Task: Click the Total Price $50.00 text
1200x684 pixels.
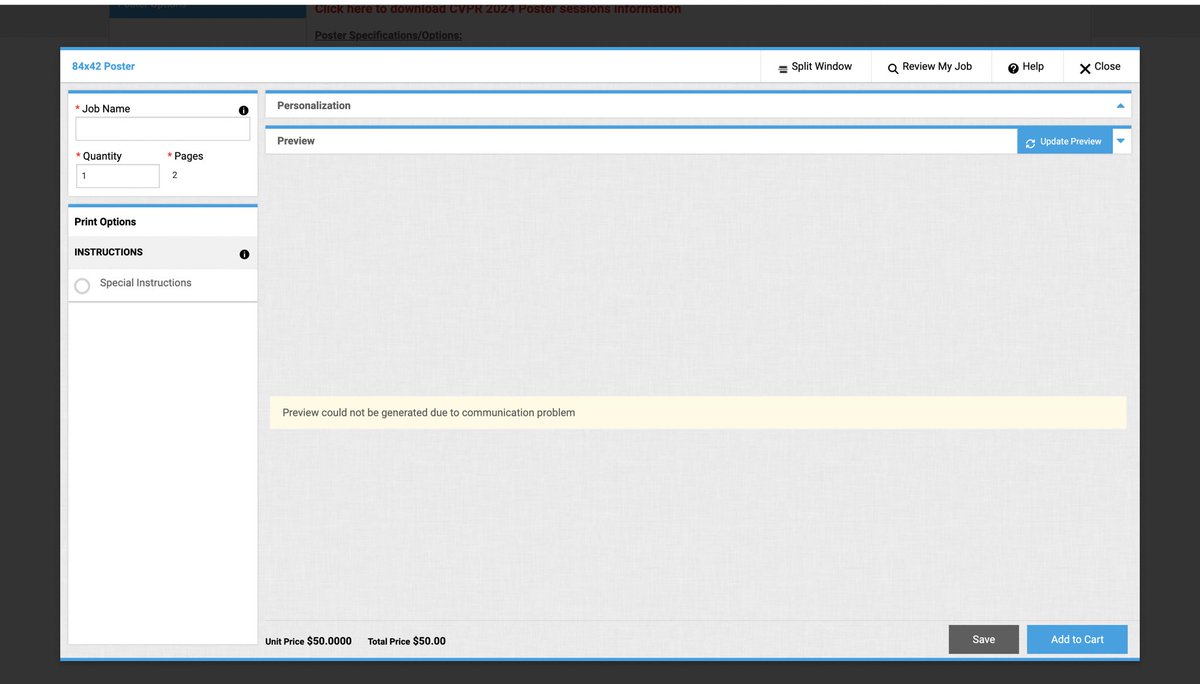Action: click(x=407, y=641)
